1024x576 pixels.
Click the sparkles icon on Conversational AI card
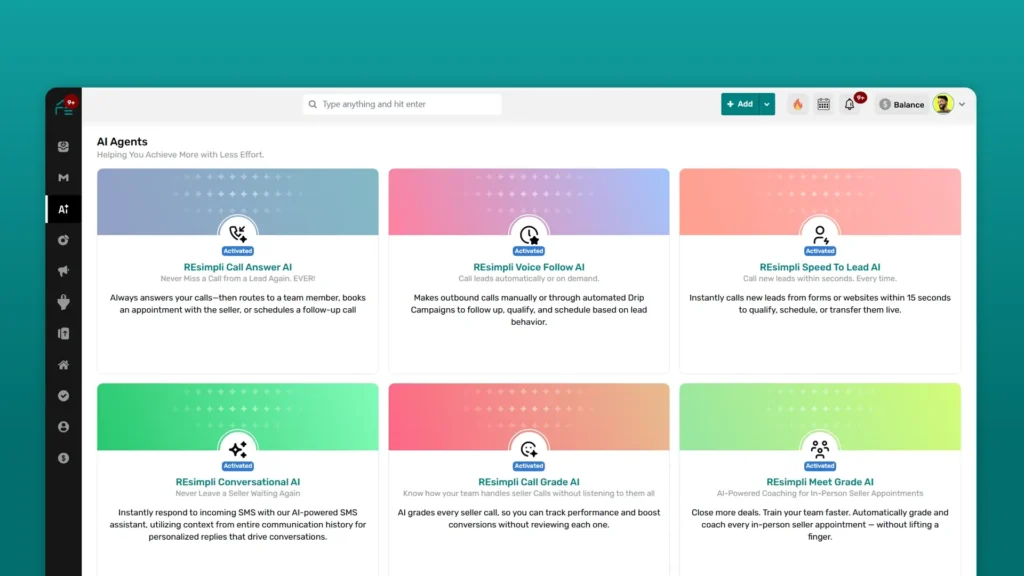coord(238,449)
